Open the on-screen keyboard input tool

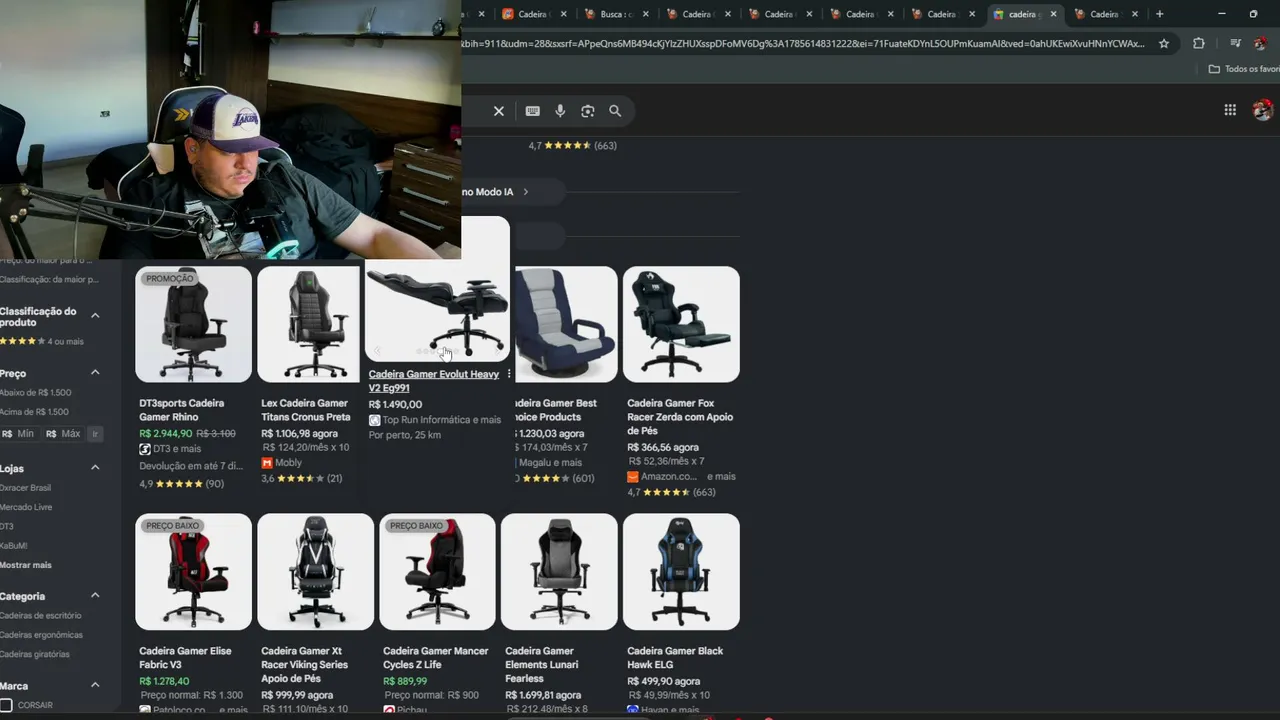[532, 111]
